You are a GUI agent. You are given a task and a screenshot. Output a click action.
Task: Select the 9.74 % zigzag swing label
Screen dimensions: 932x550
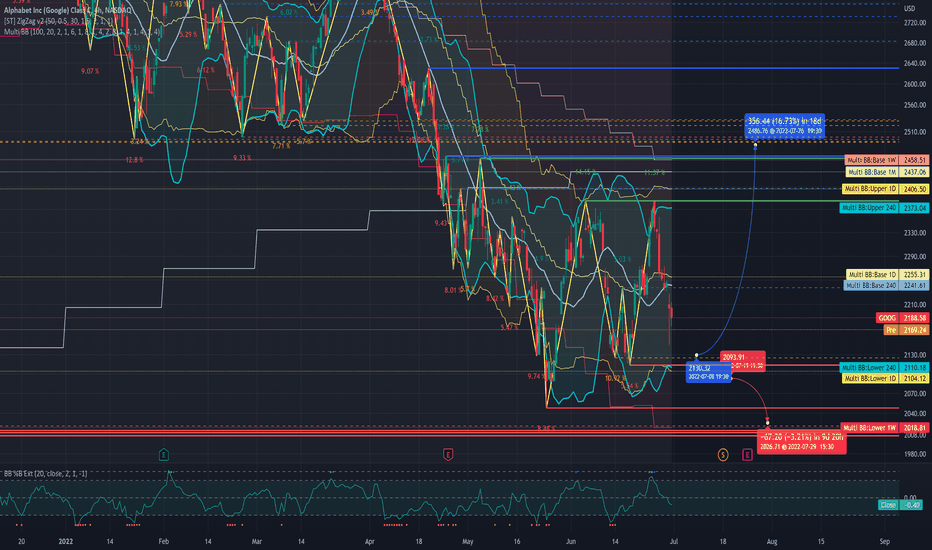536,376
